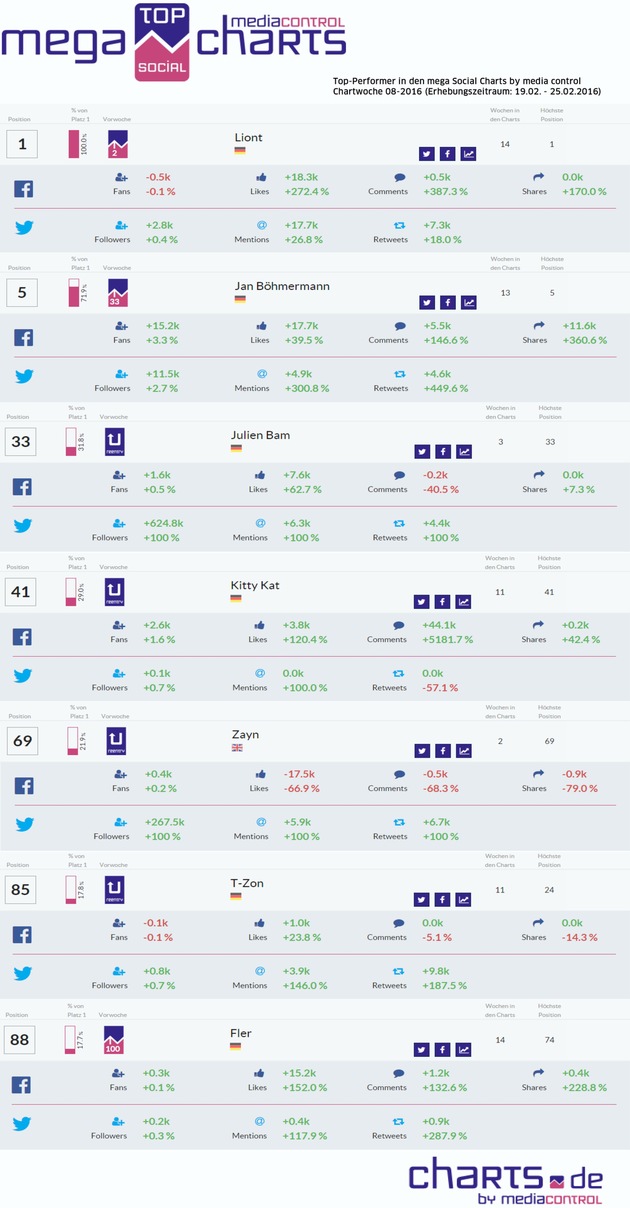Open Julien Bam's chart trend icon

[465, 452]
